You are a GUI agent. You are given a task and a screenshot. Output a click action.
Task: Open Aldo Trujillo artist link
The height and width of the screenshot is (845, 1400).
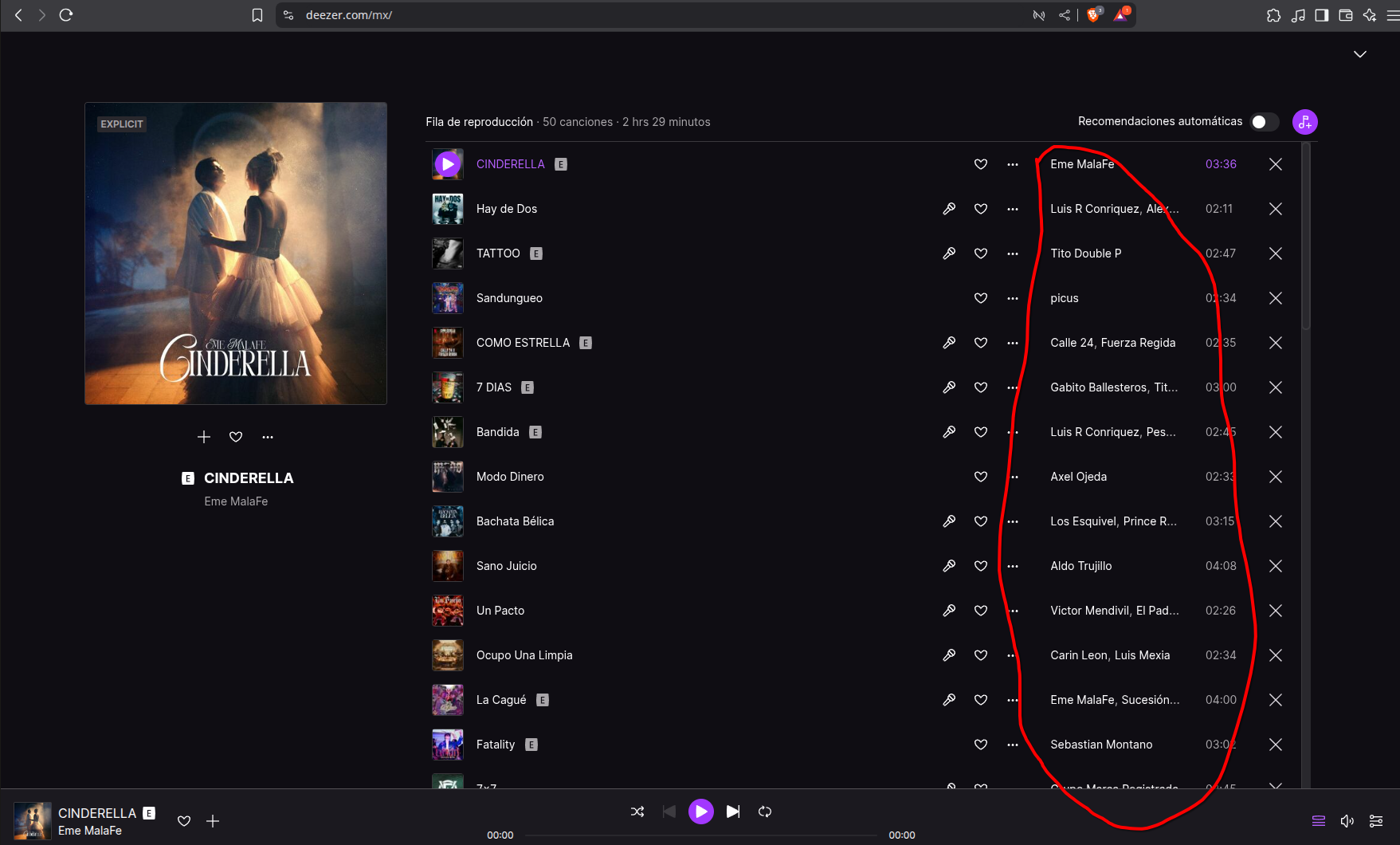(x=1080, y=566)
